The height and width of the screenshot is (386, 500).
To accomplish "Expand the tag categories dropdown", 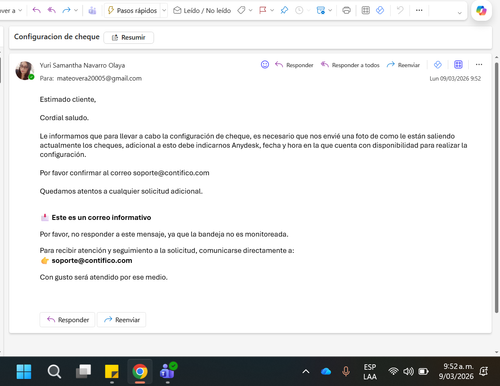I will [251, 11].
